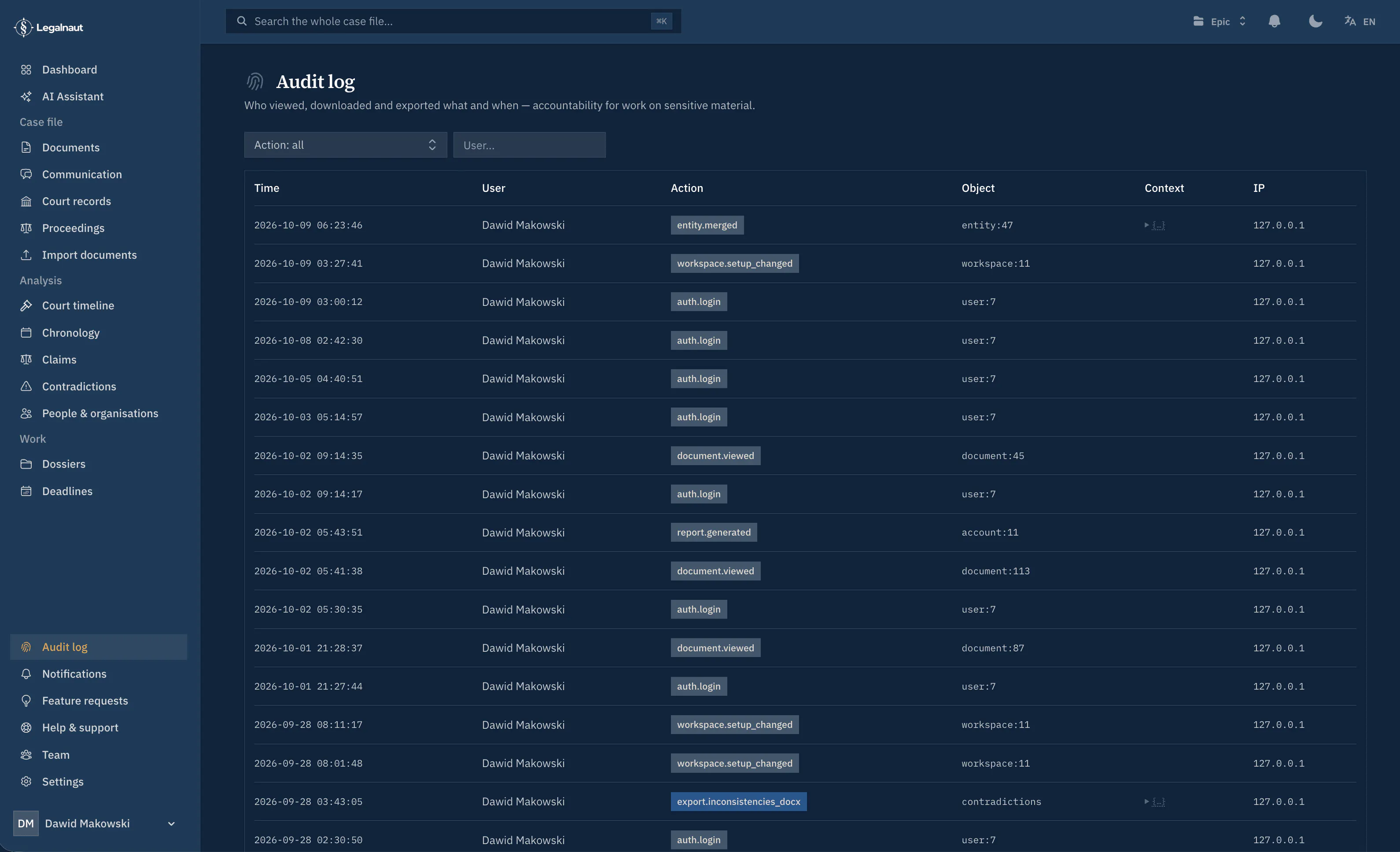Open Dashboard from the sidebar

[x=98, y=70]
